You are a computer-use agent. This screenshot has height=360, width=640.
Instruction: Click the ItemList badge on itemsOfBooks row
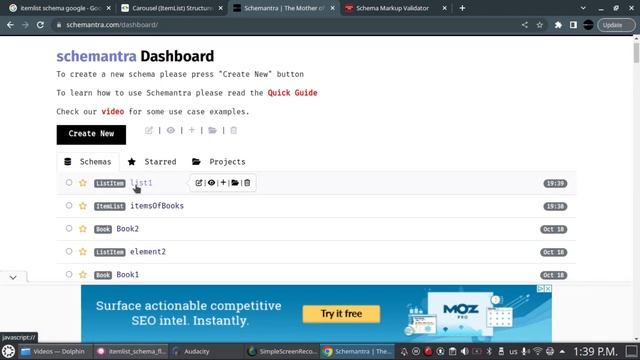coord(110,206)
